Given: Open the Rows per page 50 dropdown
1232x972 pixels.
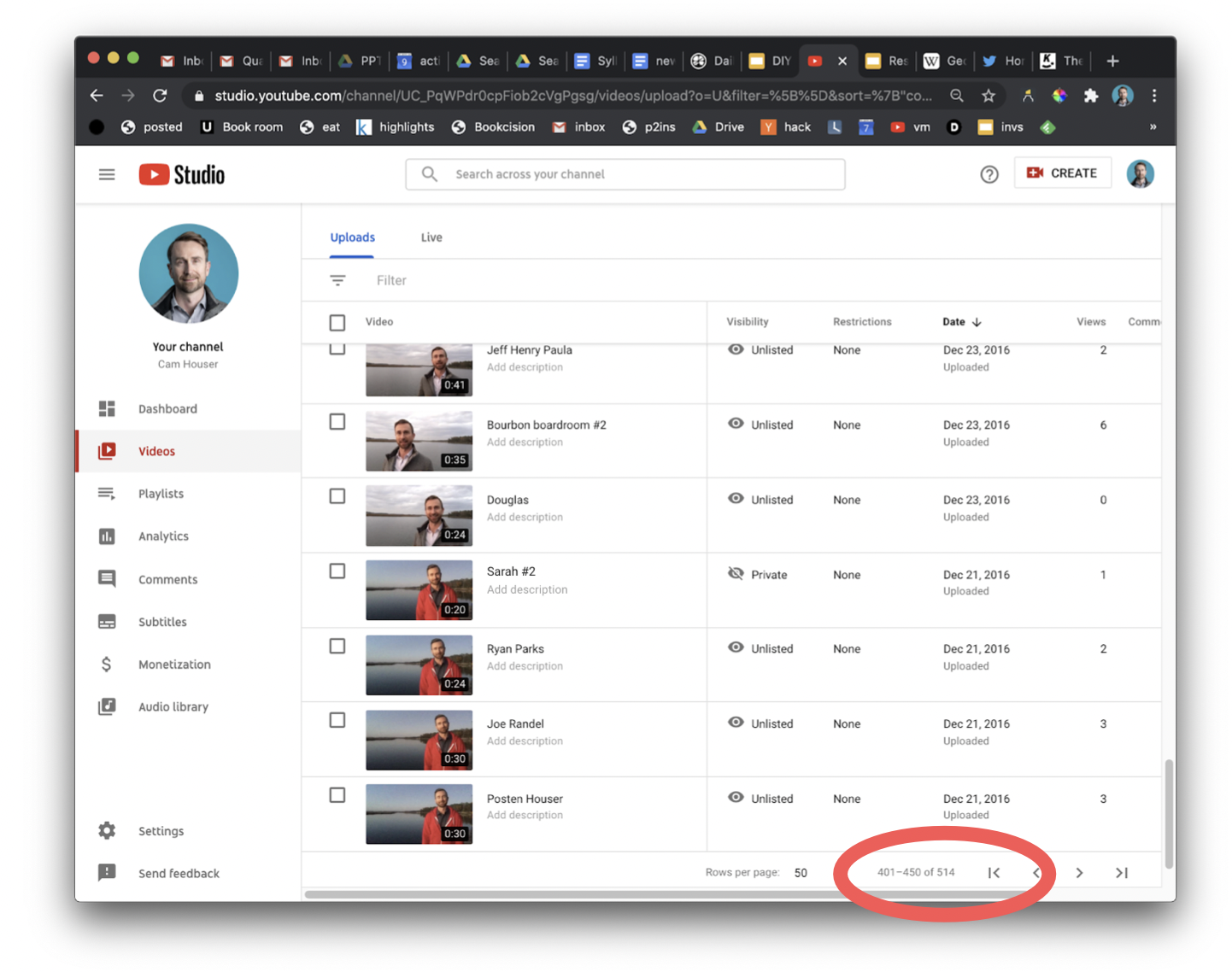Looking at the screenshot, I should (x=801, y=872).
